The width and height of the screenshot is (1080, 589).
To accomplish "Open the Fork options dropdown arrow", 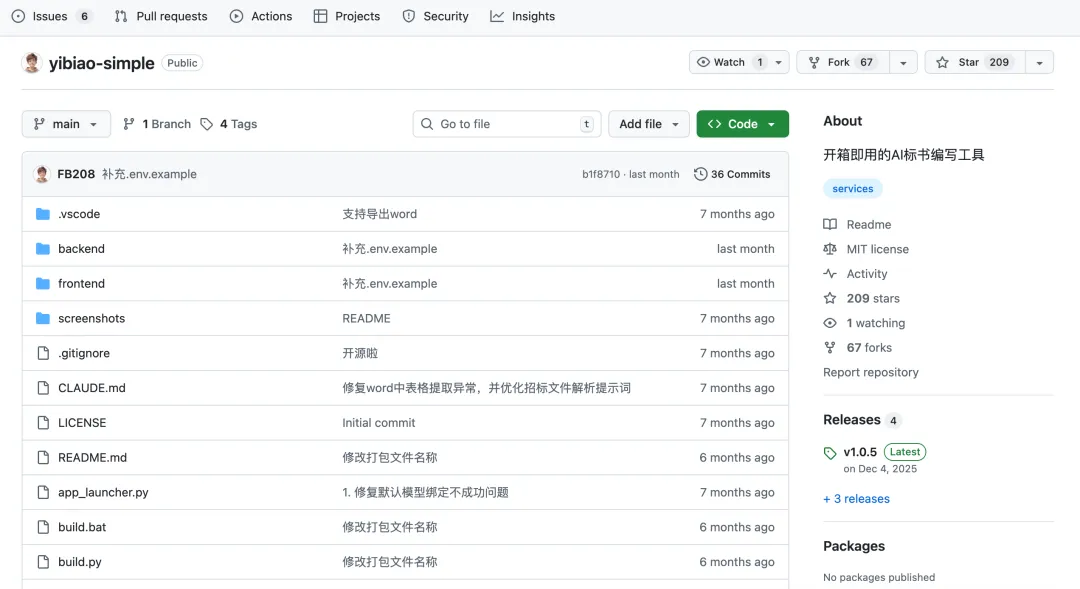I will (903, 62).
